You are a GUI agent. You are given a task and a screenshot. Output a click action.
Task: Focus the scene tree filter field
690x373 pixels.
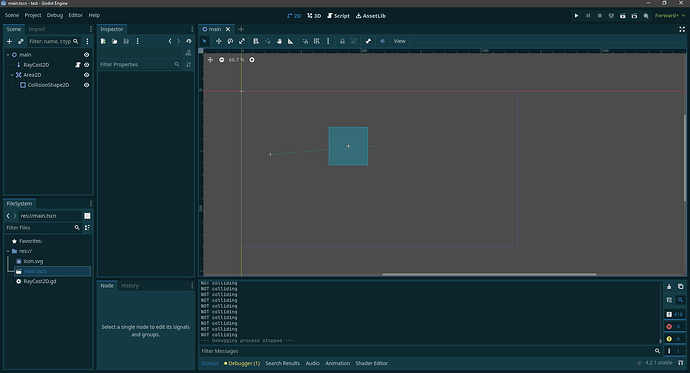pyautogui.click(x=53, y=41)
